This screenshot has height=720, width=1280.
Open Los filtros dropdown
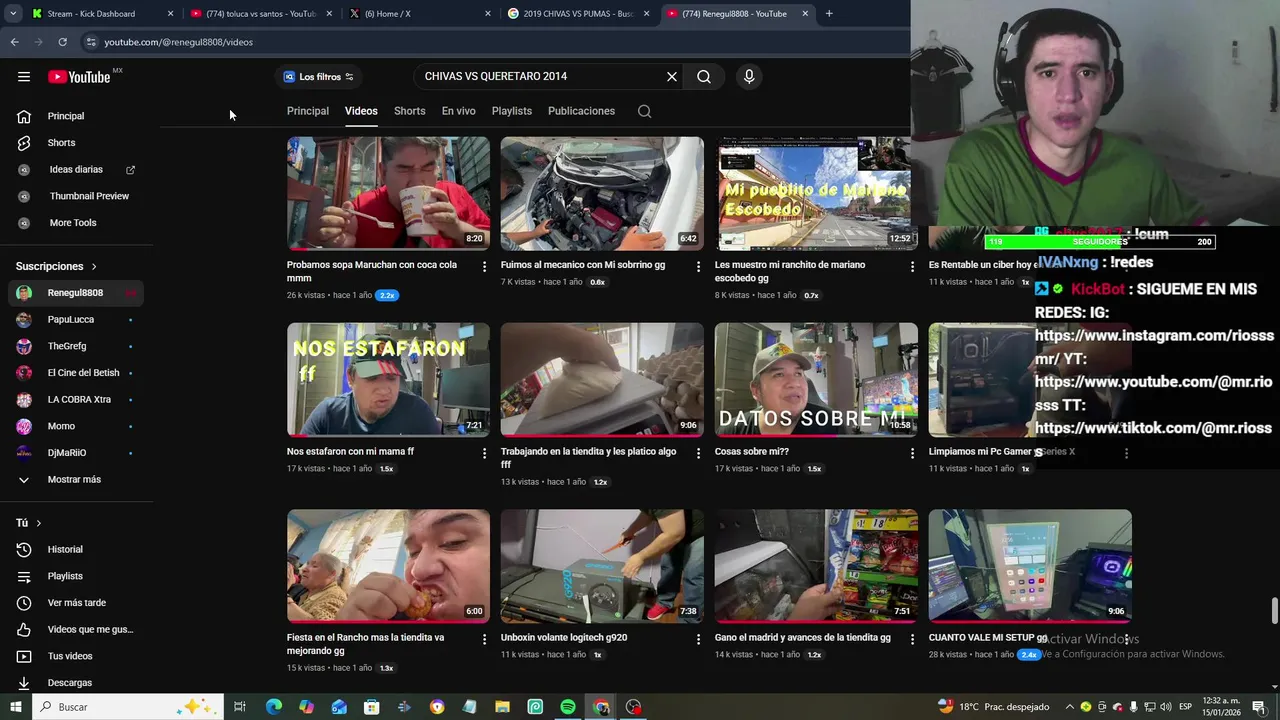(x=318, y=77)
